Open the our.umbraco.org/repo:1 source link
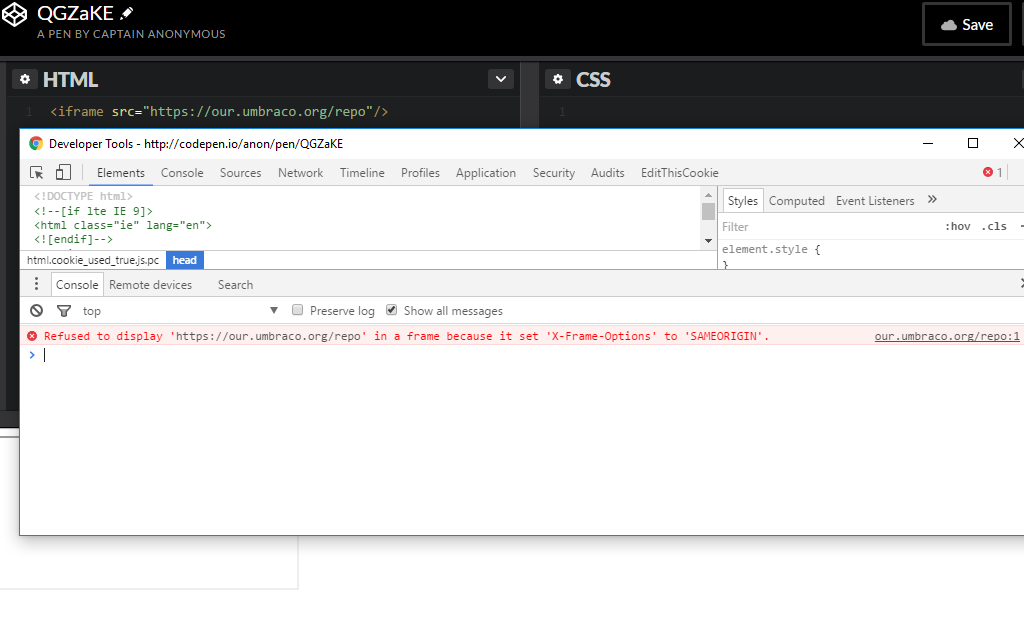The image size is (1024, 636). click(x=947, y=336)
